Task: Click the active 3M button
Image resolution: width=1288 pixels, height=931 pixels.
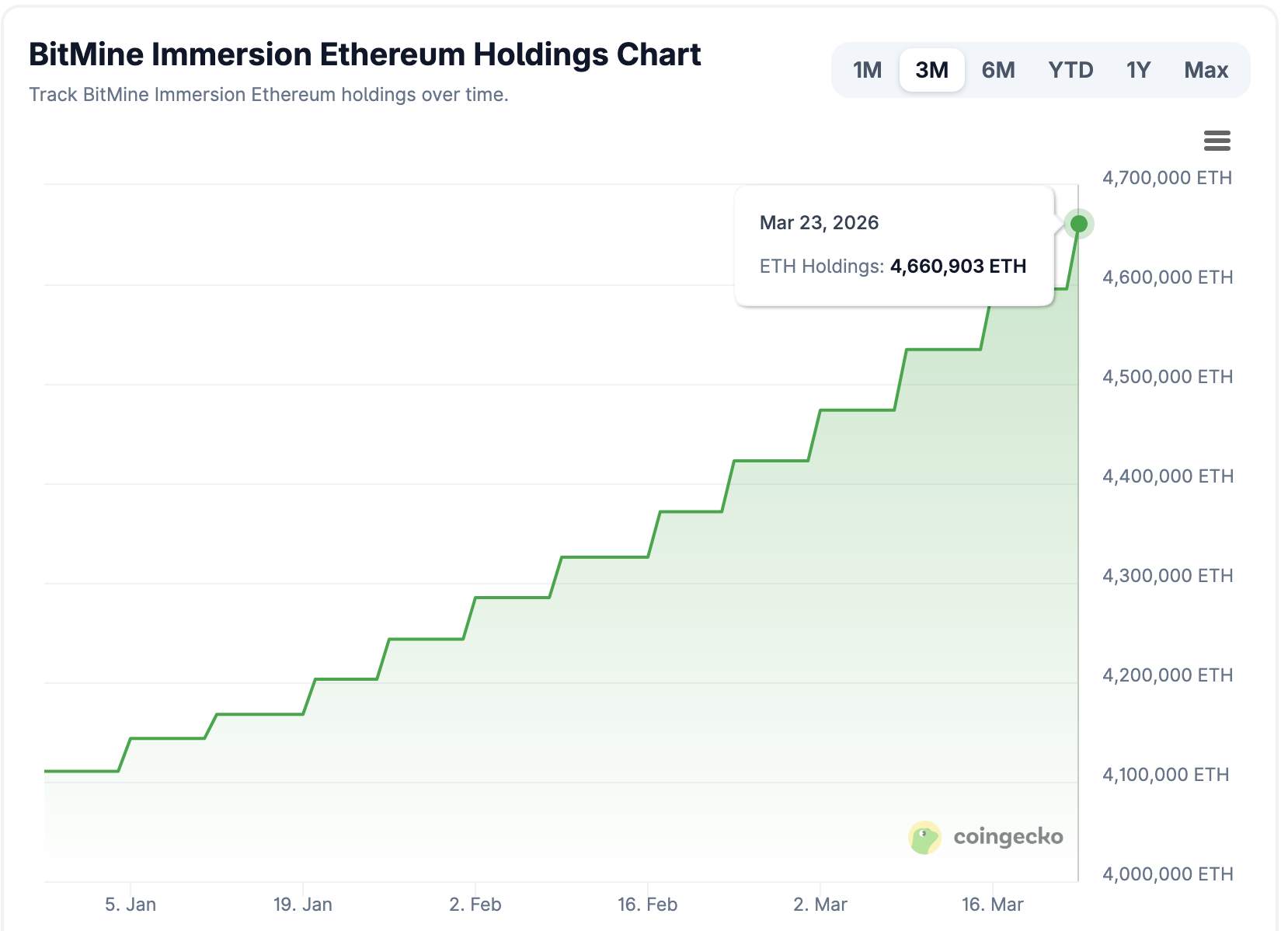Action: [x=932, y=69]
